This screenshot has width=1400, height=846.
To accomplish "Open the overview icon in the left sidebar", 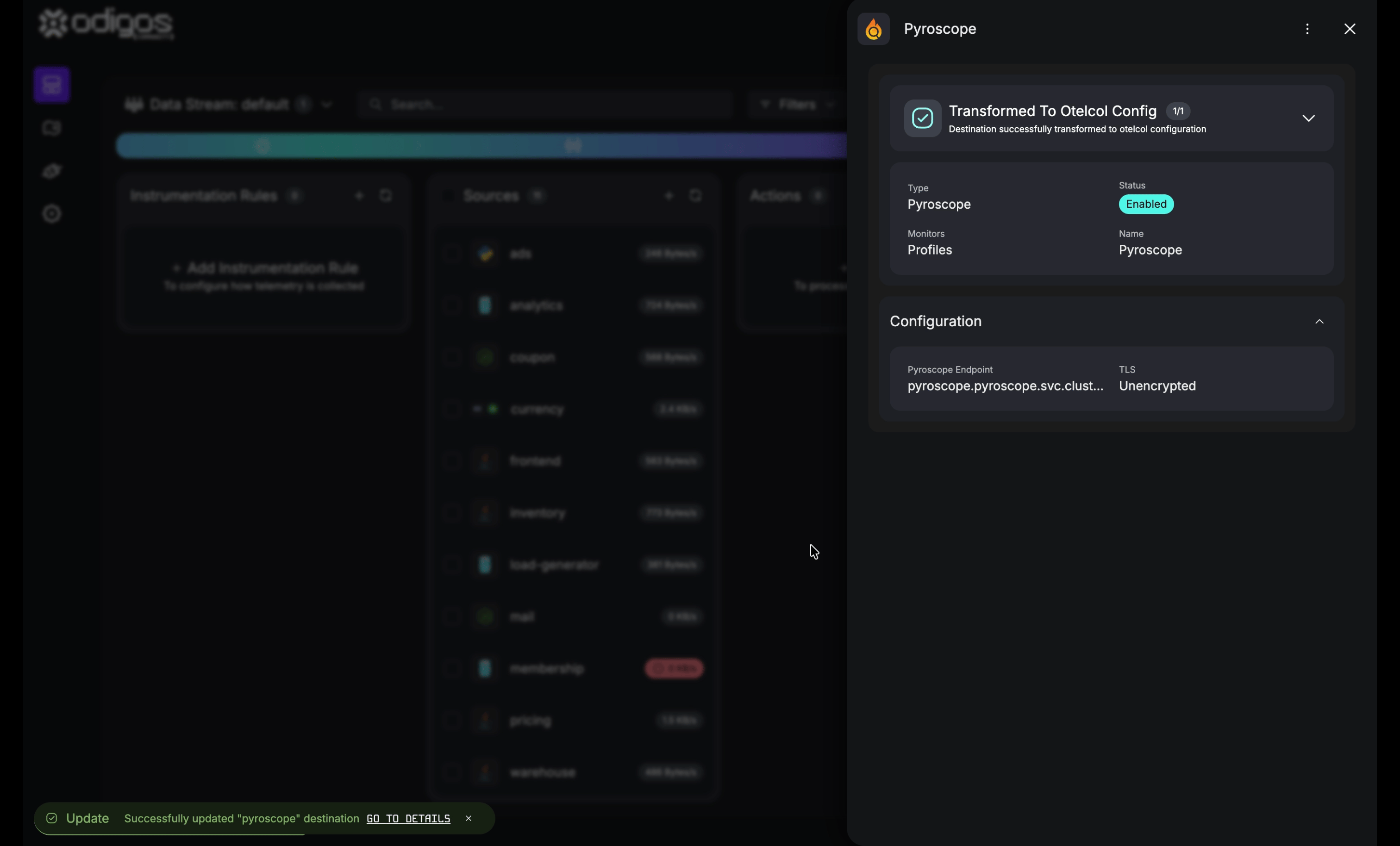I will coord(52,85).
